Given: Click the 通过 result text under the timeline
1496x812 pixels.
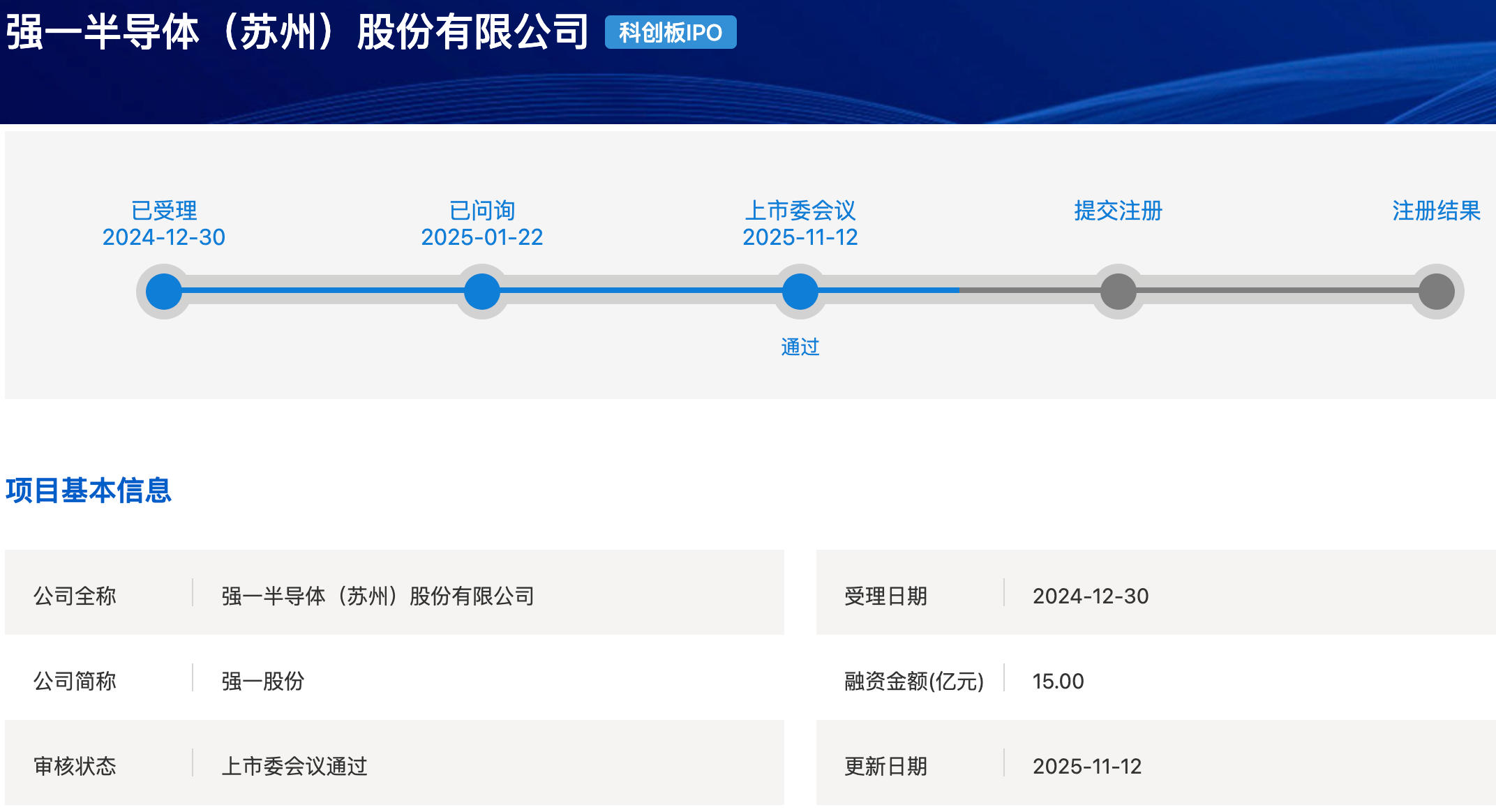Looking at the screenshot, I should [800, 347].
